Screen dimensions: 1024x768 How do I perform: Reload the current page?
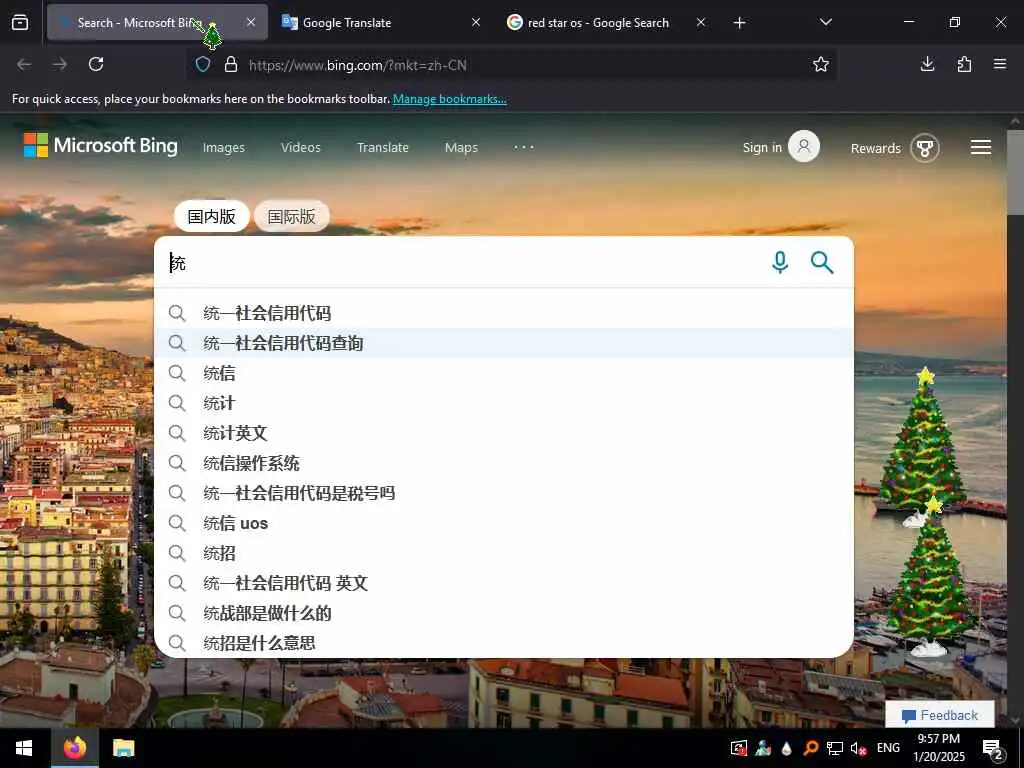[96, 64]
